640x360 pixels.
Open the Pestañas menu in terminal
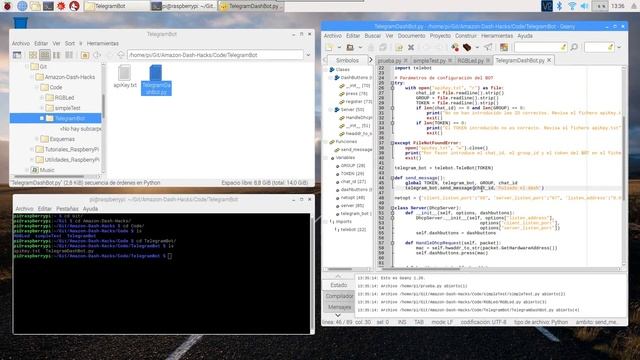click(67, 209)
